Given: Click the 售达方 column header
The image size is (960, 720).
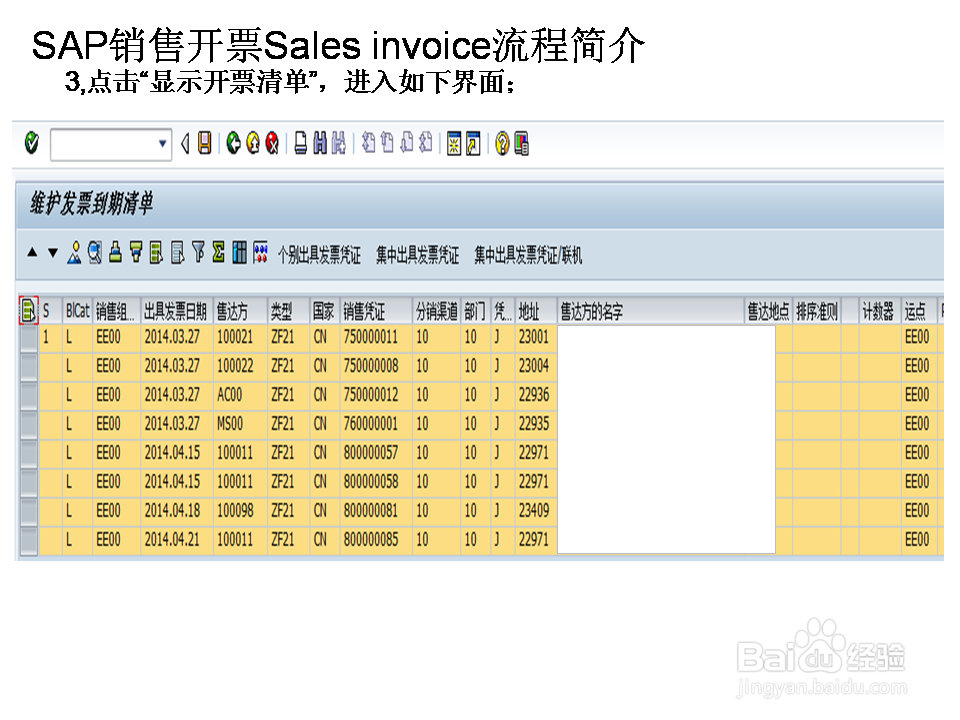Looking at the screenshot, I should [240, 311].
